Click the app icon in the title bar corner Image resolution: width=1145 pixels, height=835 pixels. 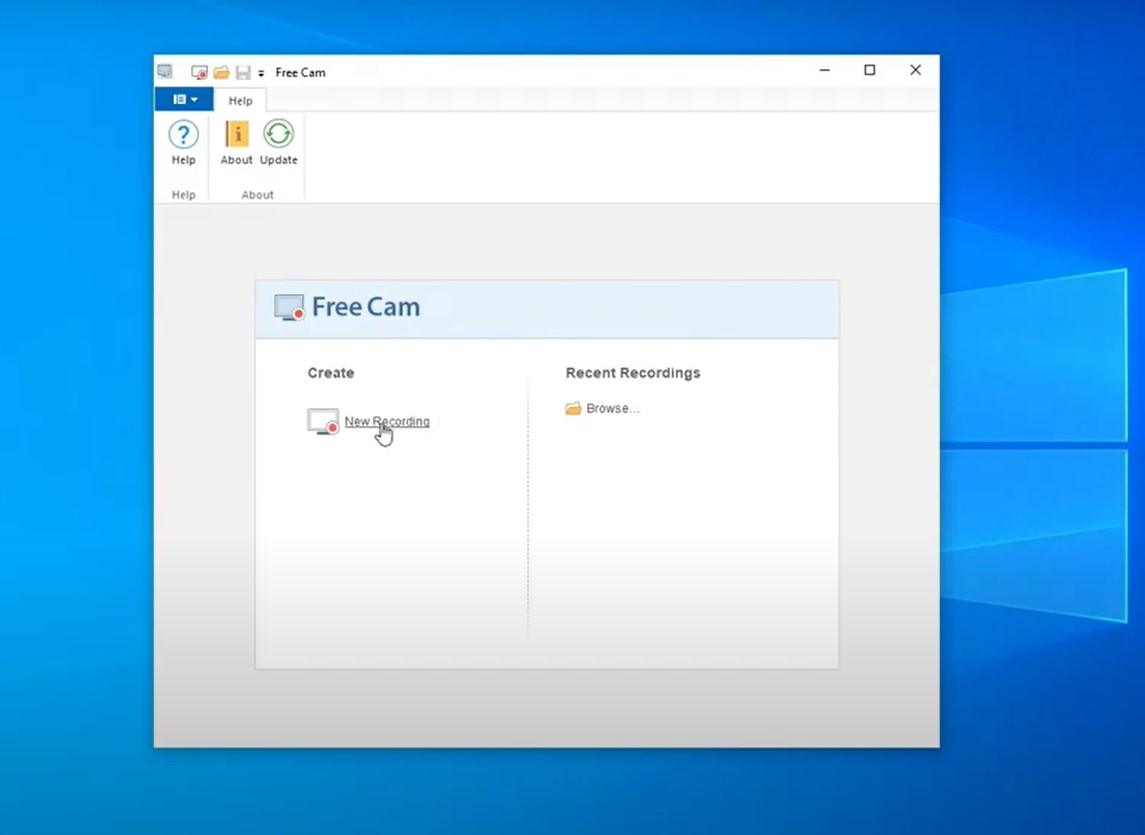coord(164,71)
